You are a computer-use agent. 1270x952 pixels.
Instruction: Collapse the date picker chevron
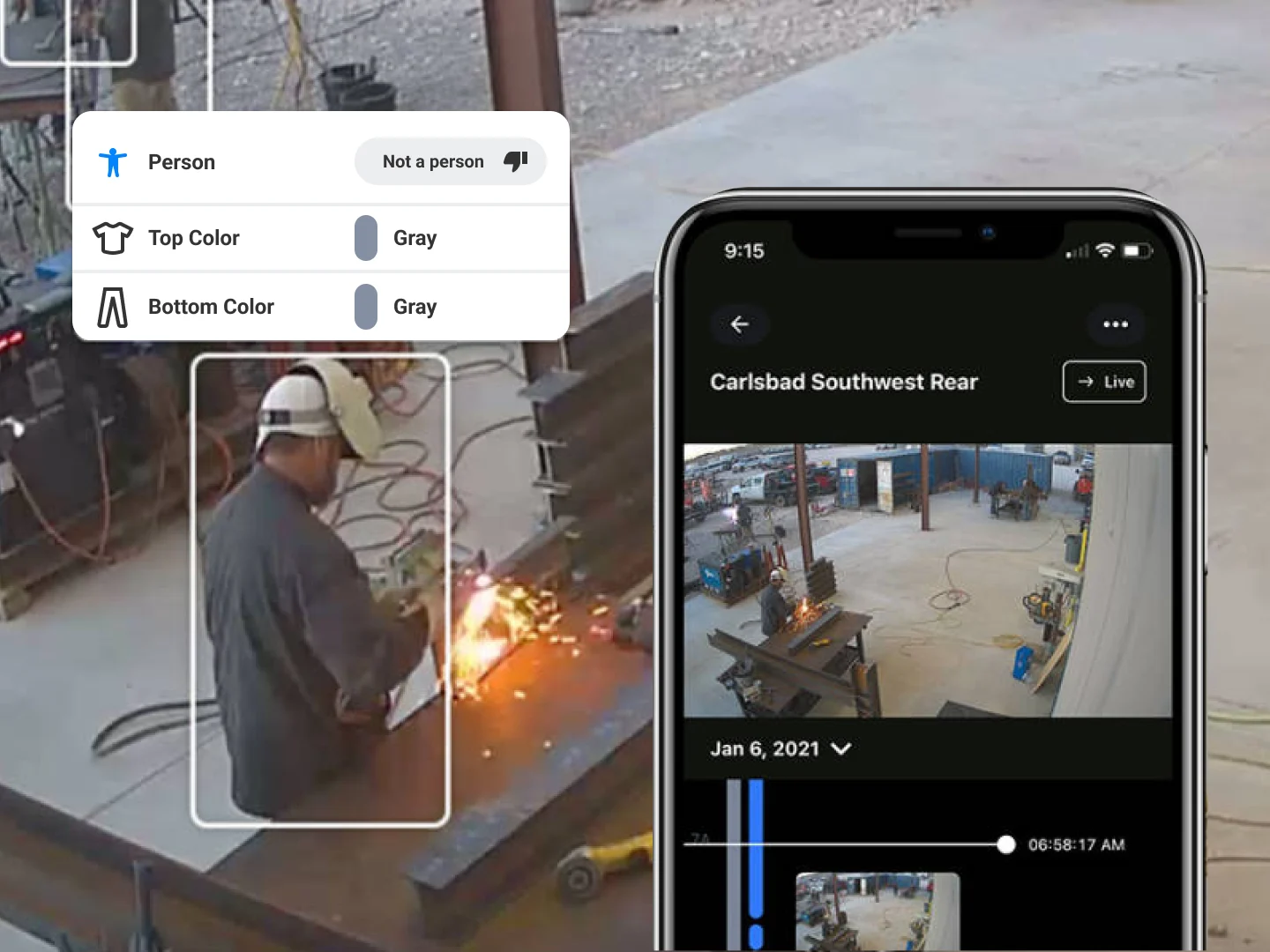click(x=841, y=749)
